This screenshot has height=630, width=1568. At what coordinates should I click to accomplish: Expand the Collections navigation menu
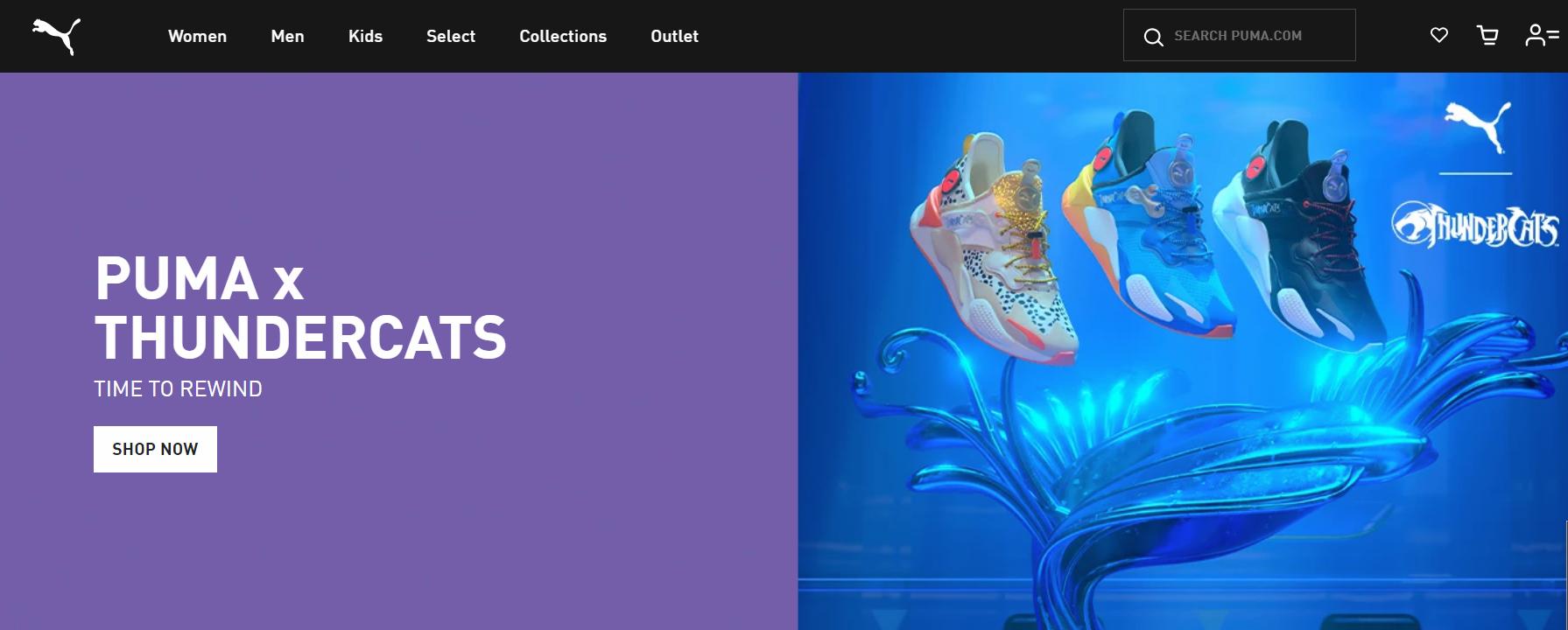pyautogui.click(x=563, y=36)
